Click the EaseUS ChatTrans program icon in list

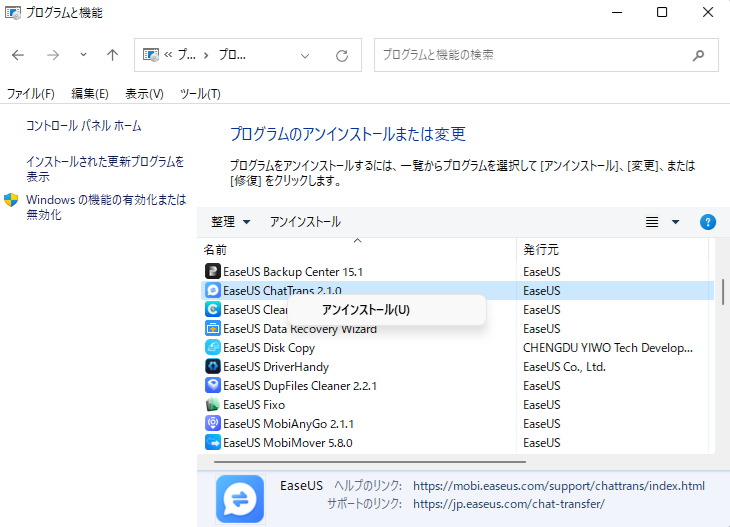[213, 291]
